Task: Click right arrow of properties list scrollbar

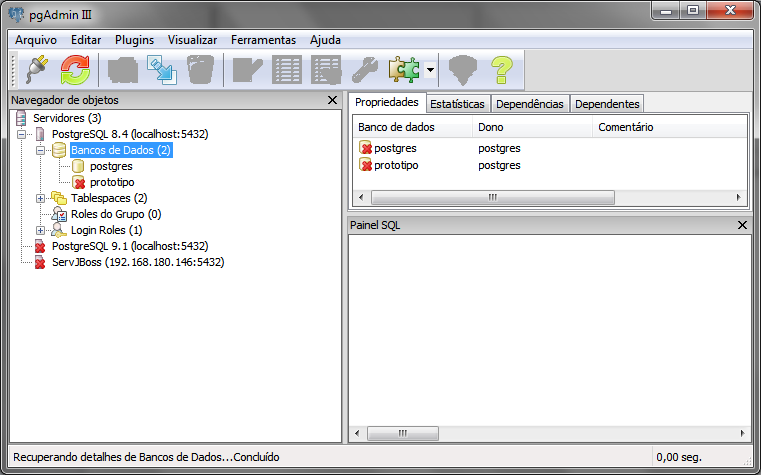Action: pyautogui.click(x=739, y=197)
